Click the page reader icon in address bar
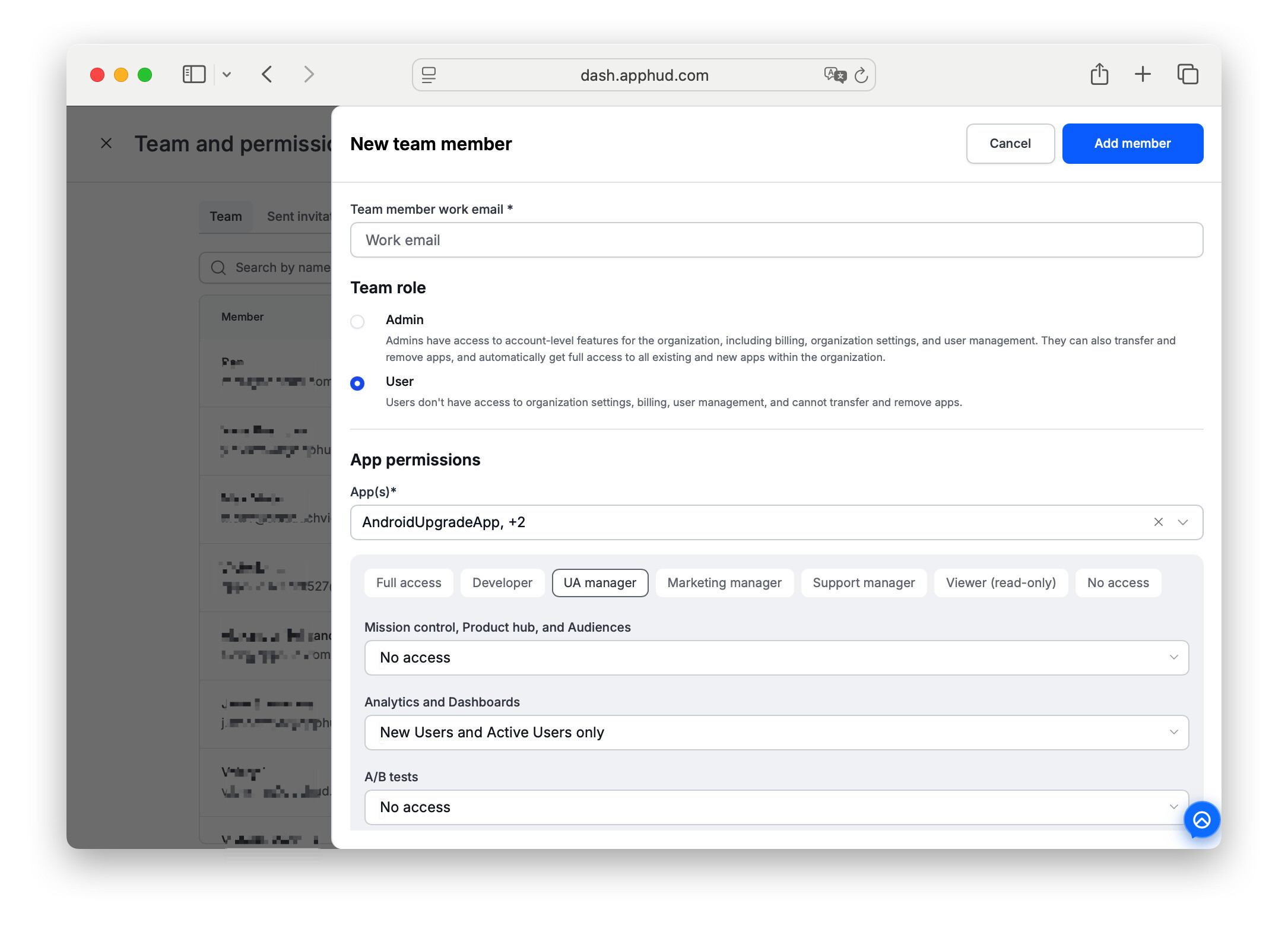The height and width of the screenshot is (938, 1288). tap(429, 75)
